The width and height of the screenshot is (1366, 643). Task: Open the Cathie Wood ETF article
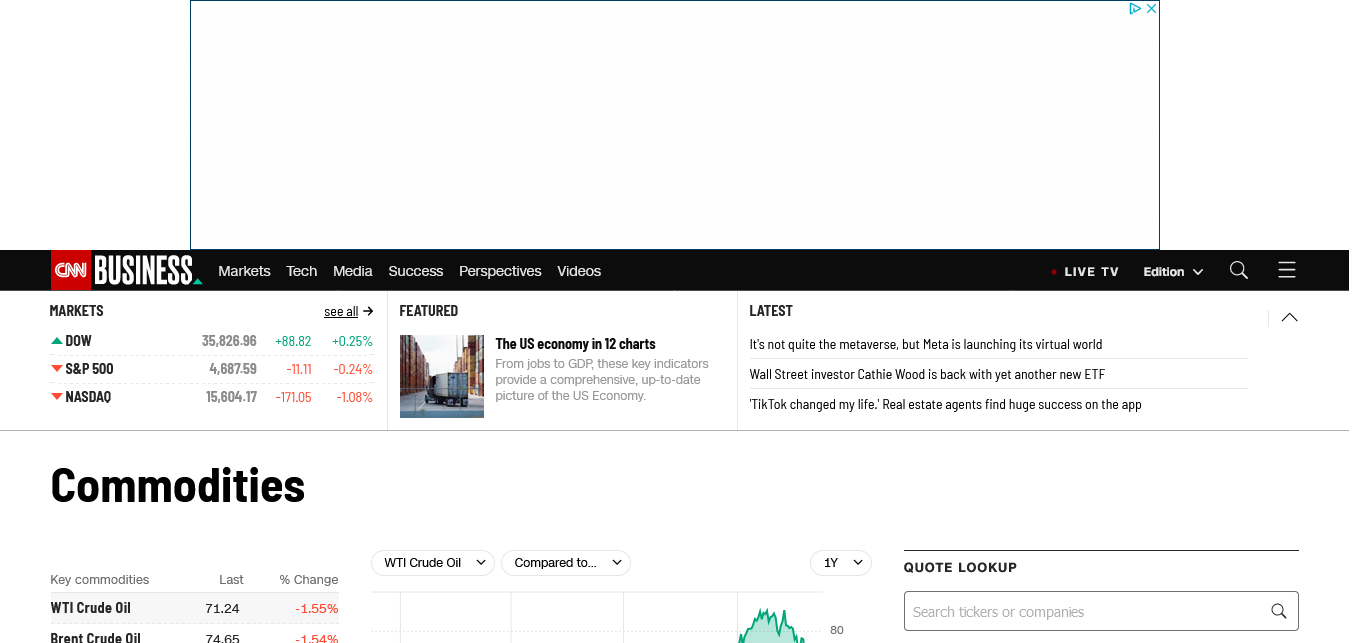coord(926,374)
